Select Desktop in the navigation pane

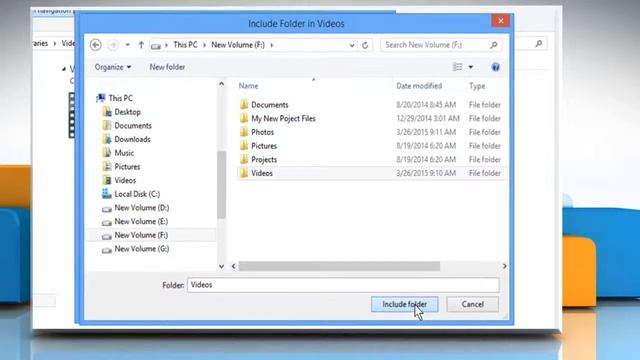point(127,112)
